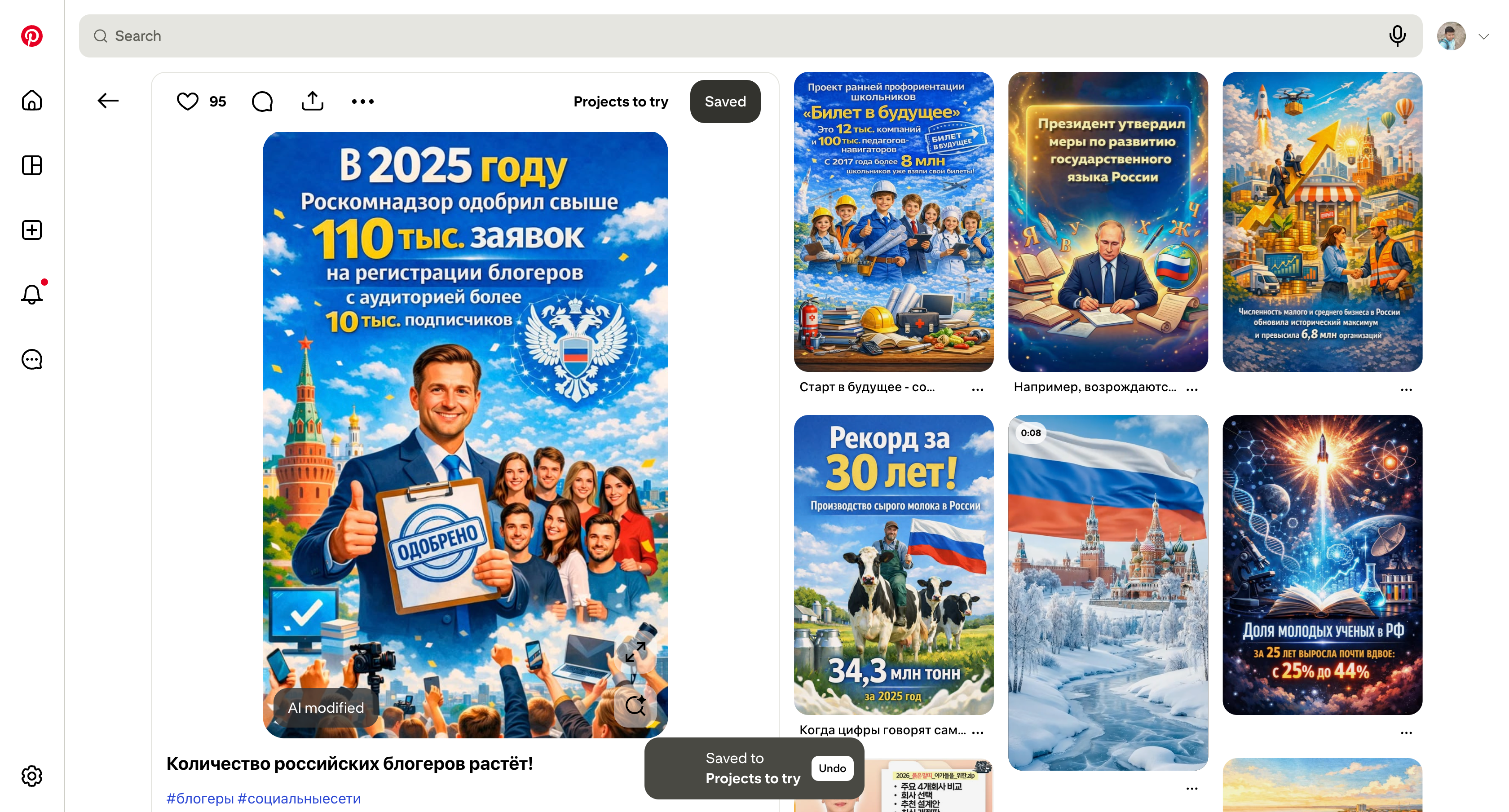Open comments bubble on the pin
The width and height of the screenshot is (1509, 812).
pyautogui.click(x=262, y=101)
